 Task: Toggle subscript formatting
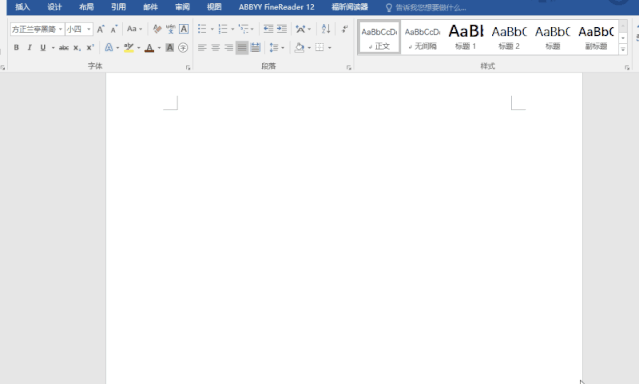[x=77, y=48]
